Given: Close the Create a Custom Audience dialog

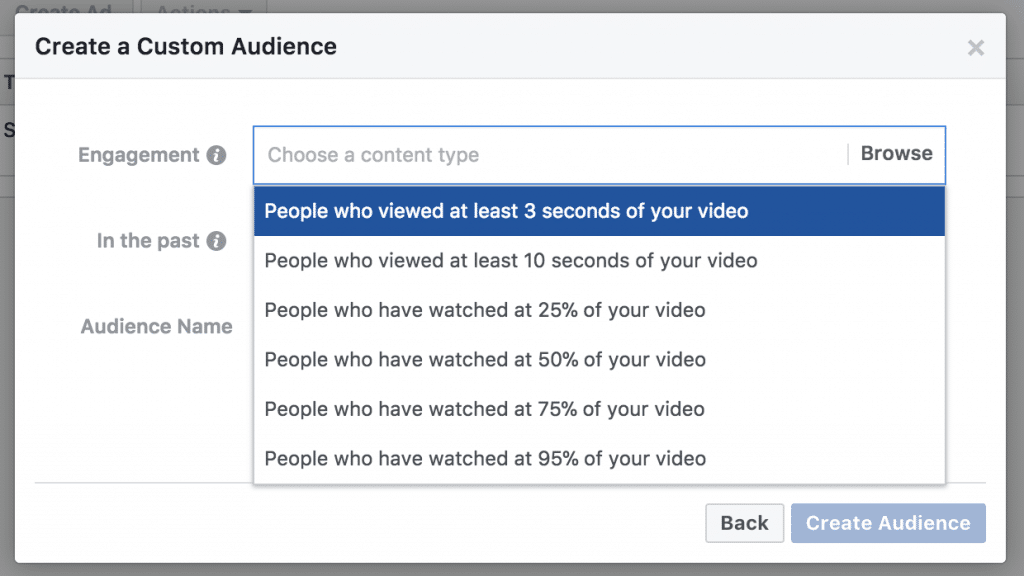Looking at the screenshot, I should [x=976, y=48].
